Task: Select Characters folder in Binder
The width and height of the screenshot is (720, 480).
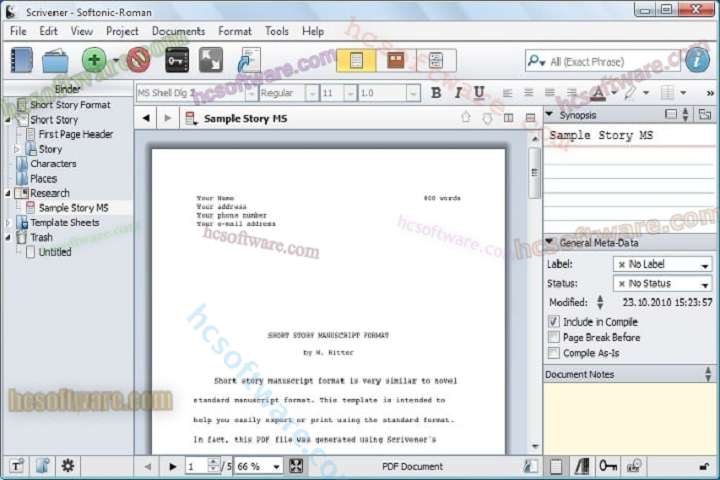Action: tap(53, 164)
